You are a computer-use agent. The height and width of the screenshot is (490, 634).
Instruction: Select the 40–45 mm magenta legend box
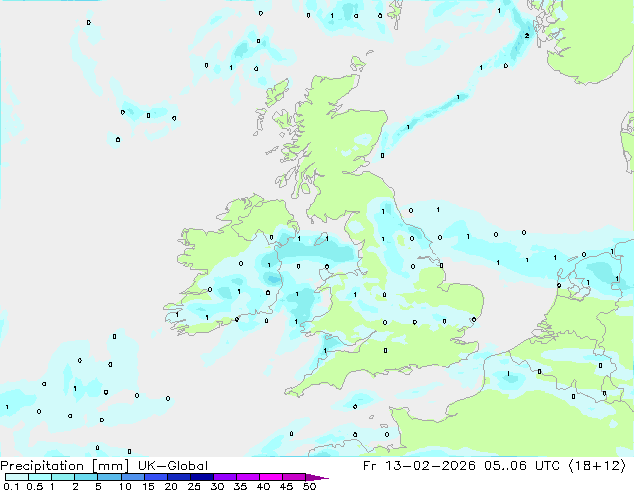click(271, 477)
